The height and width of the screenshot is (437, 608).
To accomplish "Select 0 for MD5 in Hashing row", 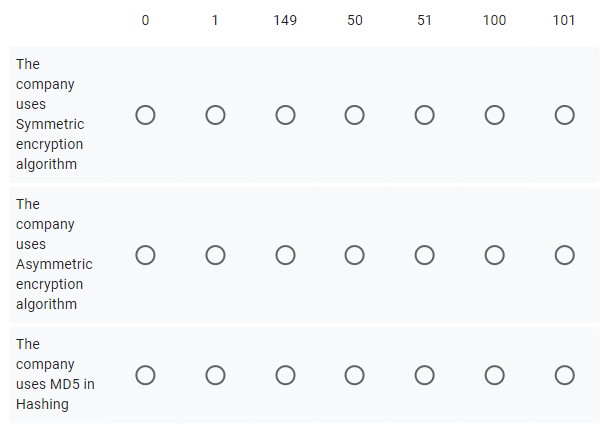I will [x=145, y=375].
